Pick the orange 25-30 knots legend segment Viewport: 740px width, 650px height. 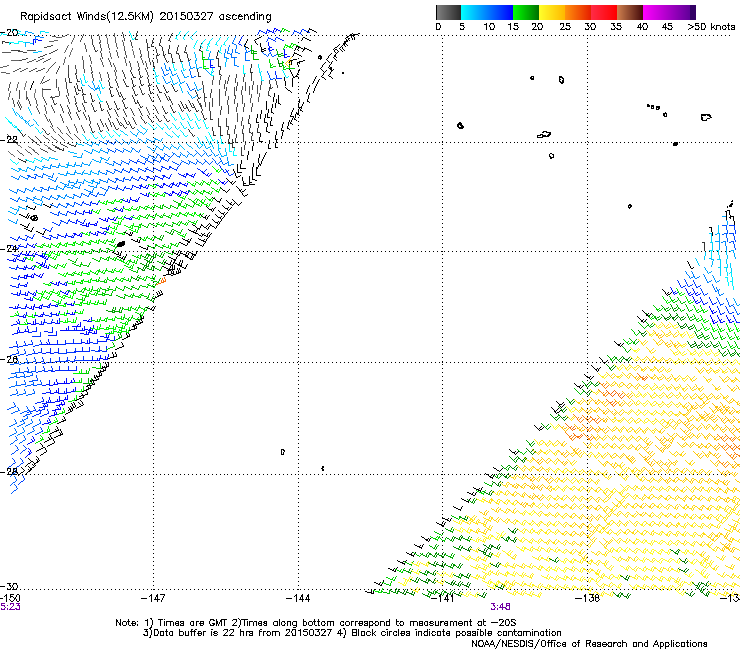point(578,12)
